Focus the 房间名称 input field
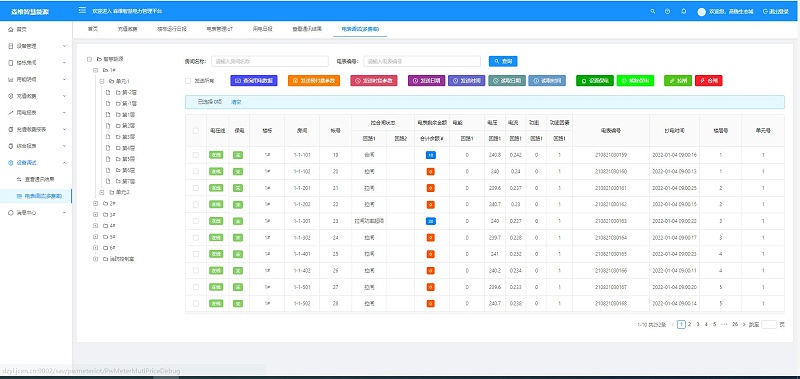This screenshot has height=379, width=800. [x=270, y=61]
